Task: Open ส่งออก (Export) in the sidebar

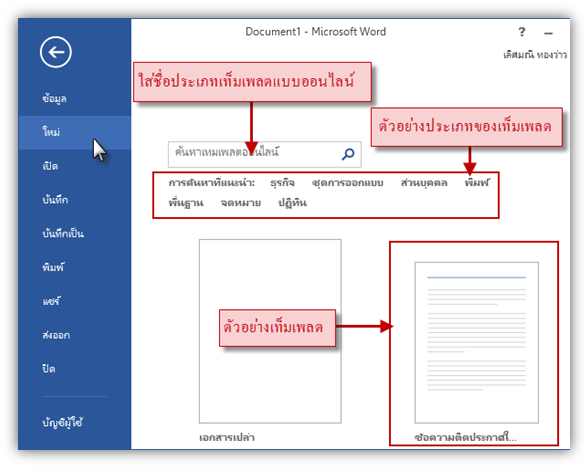Action: (x=56, y=335)
